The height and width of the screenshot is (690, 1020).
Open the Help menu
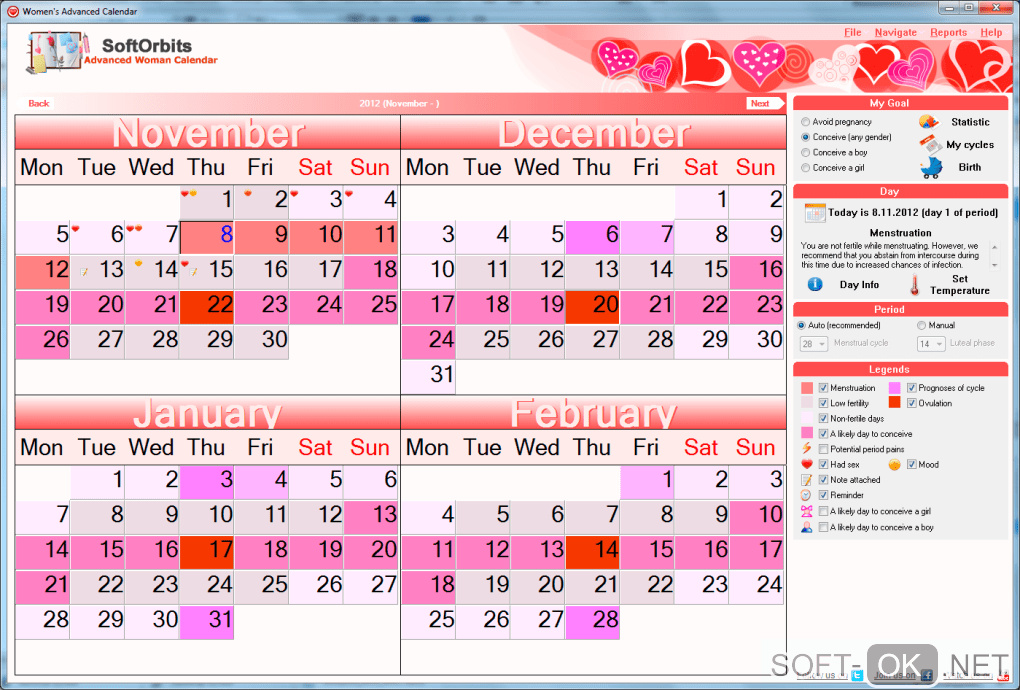click(991, 33)
